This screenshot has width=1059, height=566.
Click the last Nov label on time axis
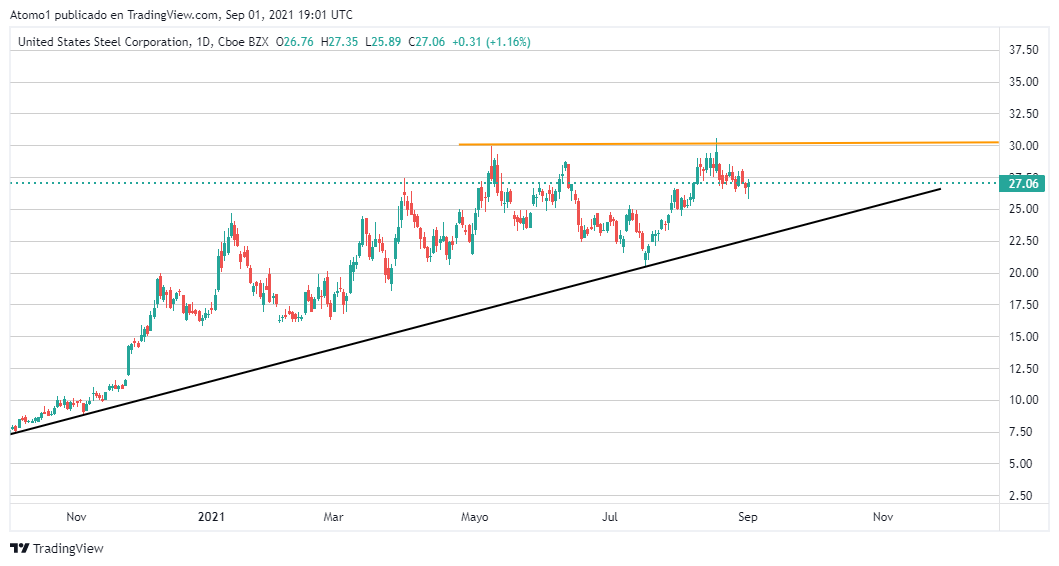[x=883, y=517]
